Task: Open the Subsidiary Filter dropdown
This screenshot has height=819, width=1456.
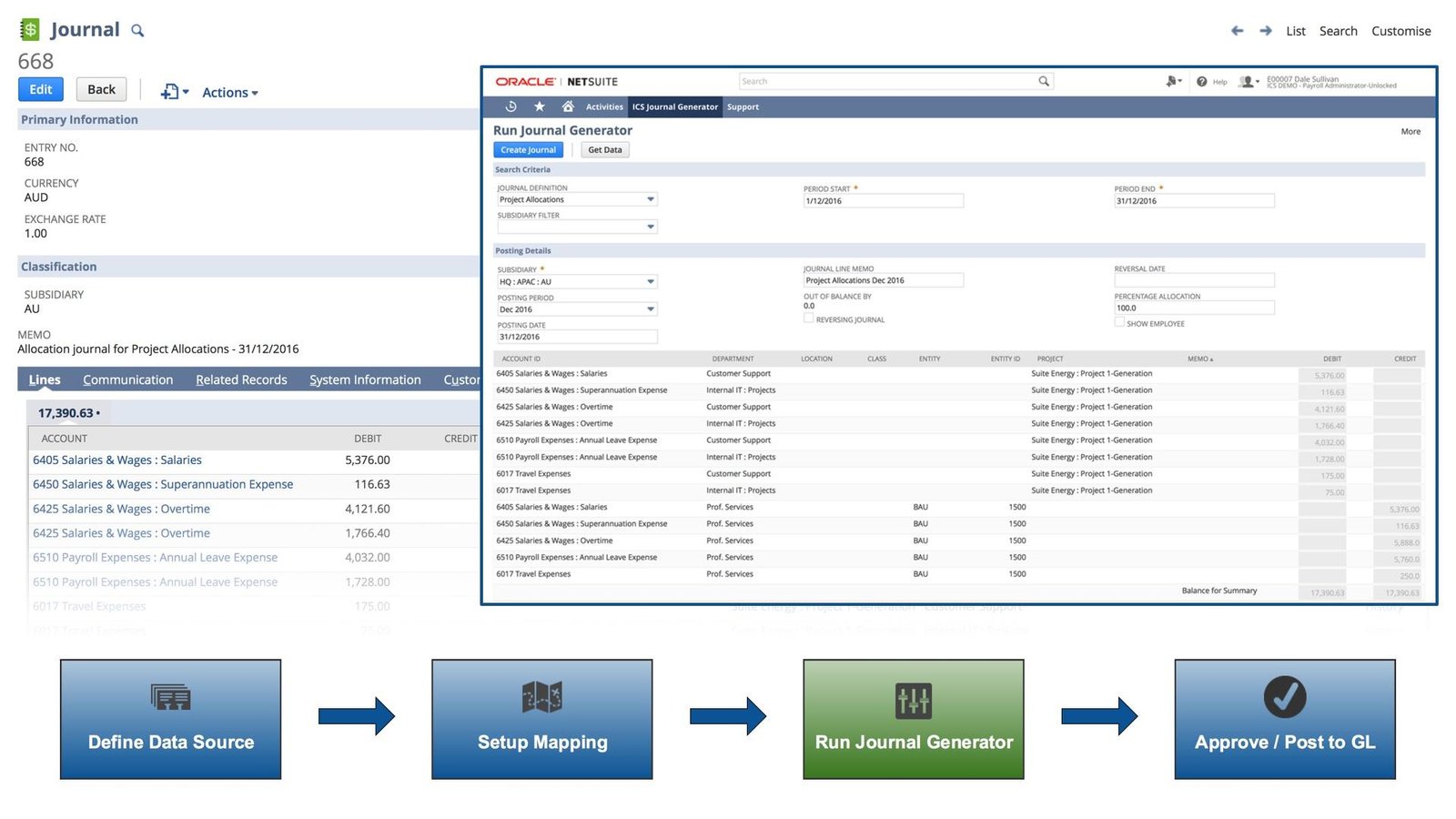Action: 577,227
